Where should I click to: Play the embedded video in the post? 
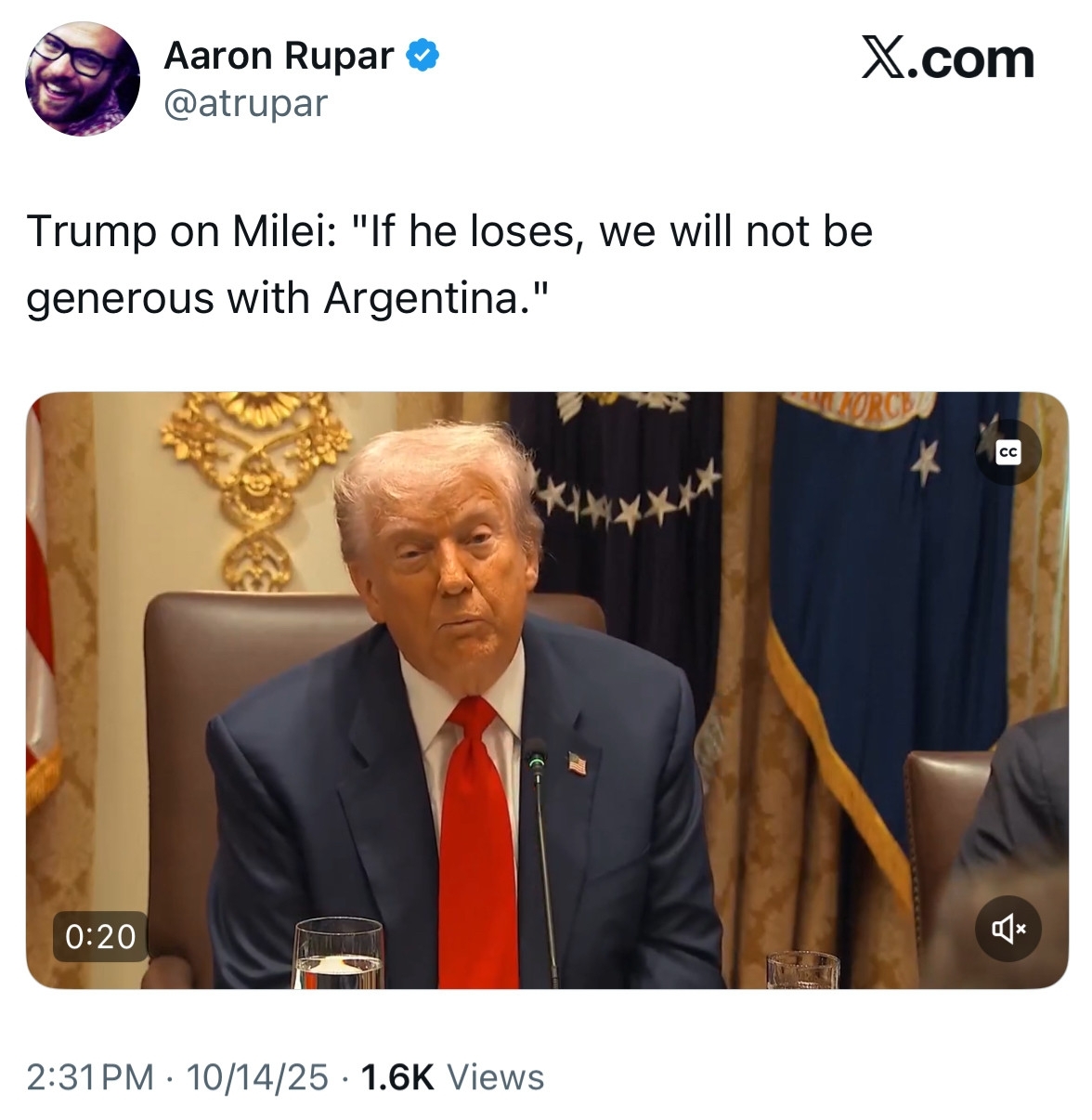(x=547, y=690)
